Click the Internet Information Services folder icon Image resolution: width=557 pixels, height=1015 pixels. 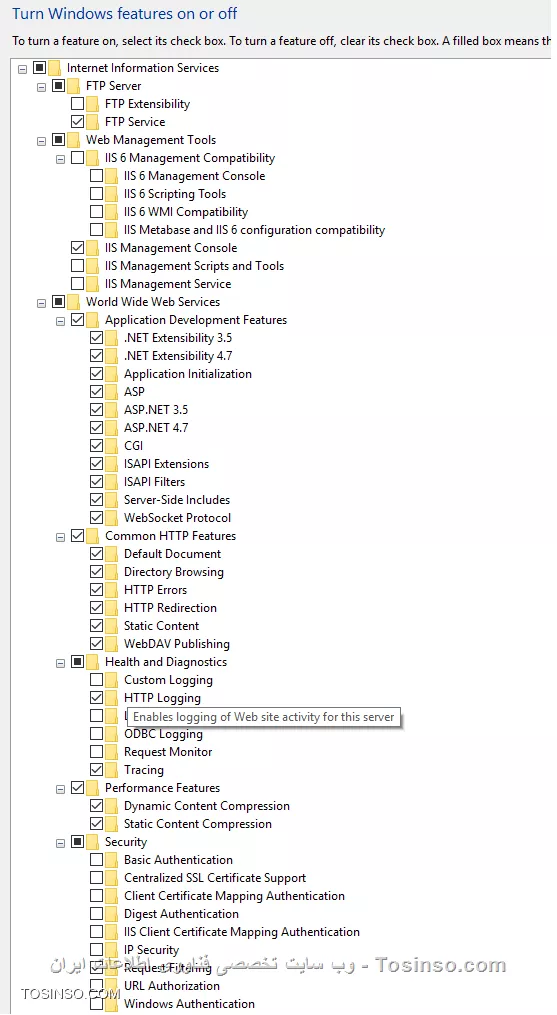(55, 68)
